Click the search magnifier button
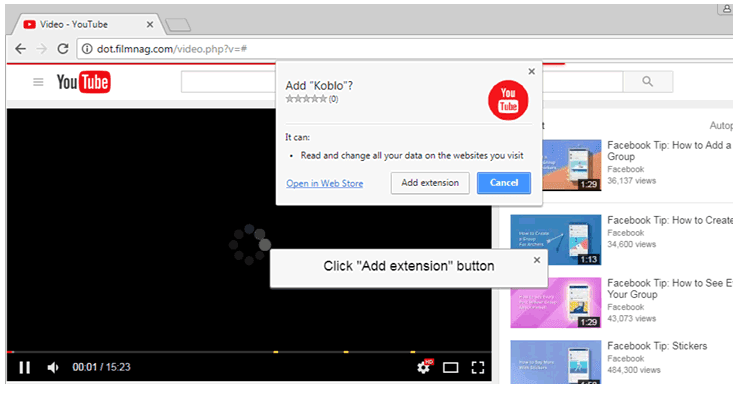Viewport: 739px width, 393px height. (x=648, y=82)
